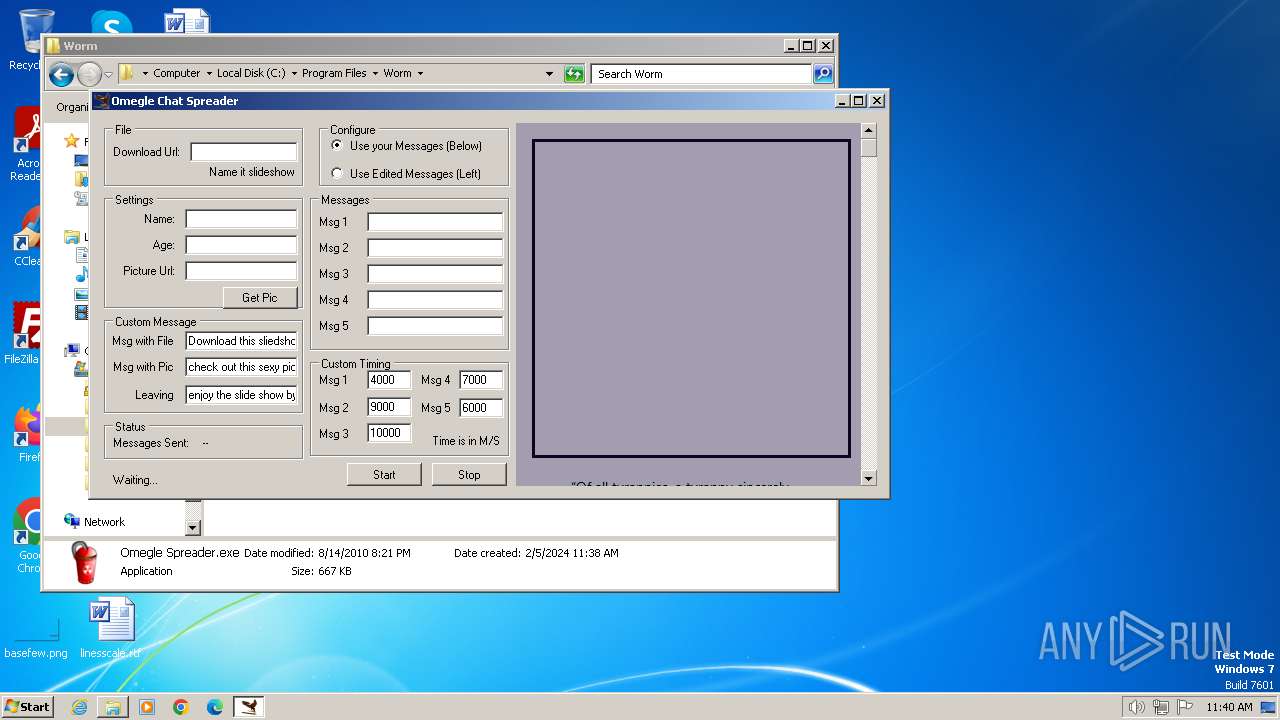Click the Msg 5 message input
This screenshot has height=720, width=1280.
pyautogui.click(x=435, y=326)
